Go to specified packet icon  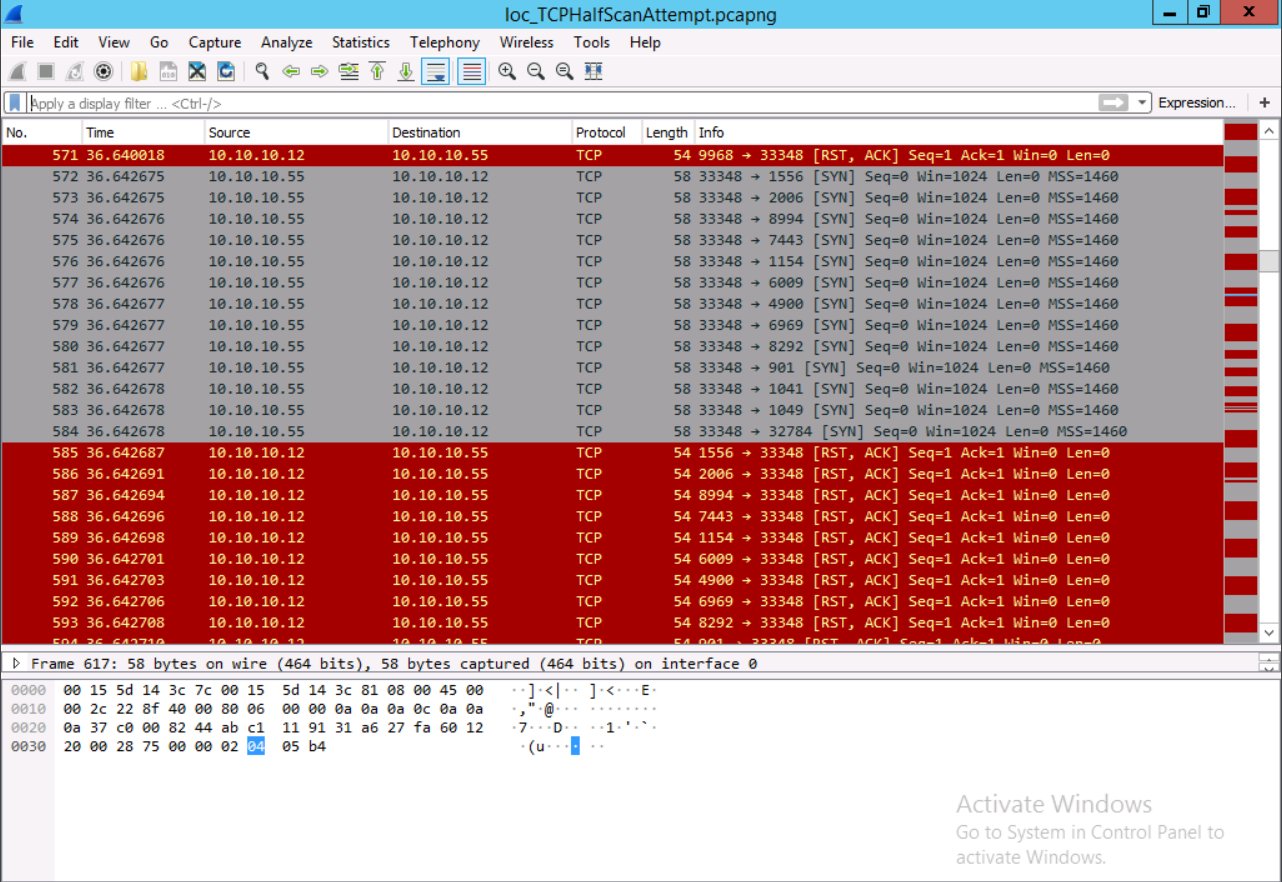coord(348,71)
